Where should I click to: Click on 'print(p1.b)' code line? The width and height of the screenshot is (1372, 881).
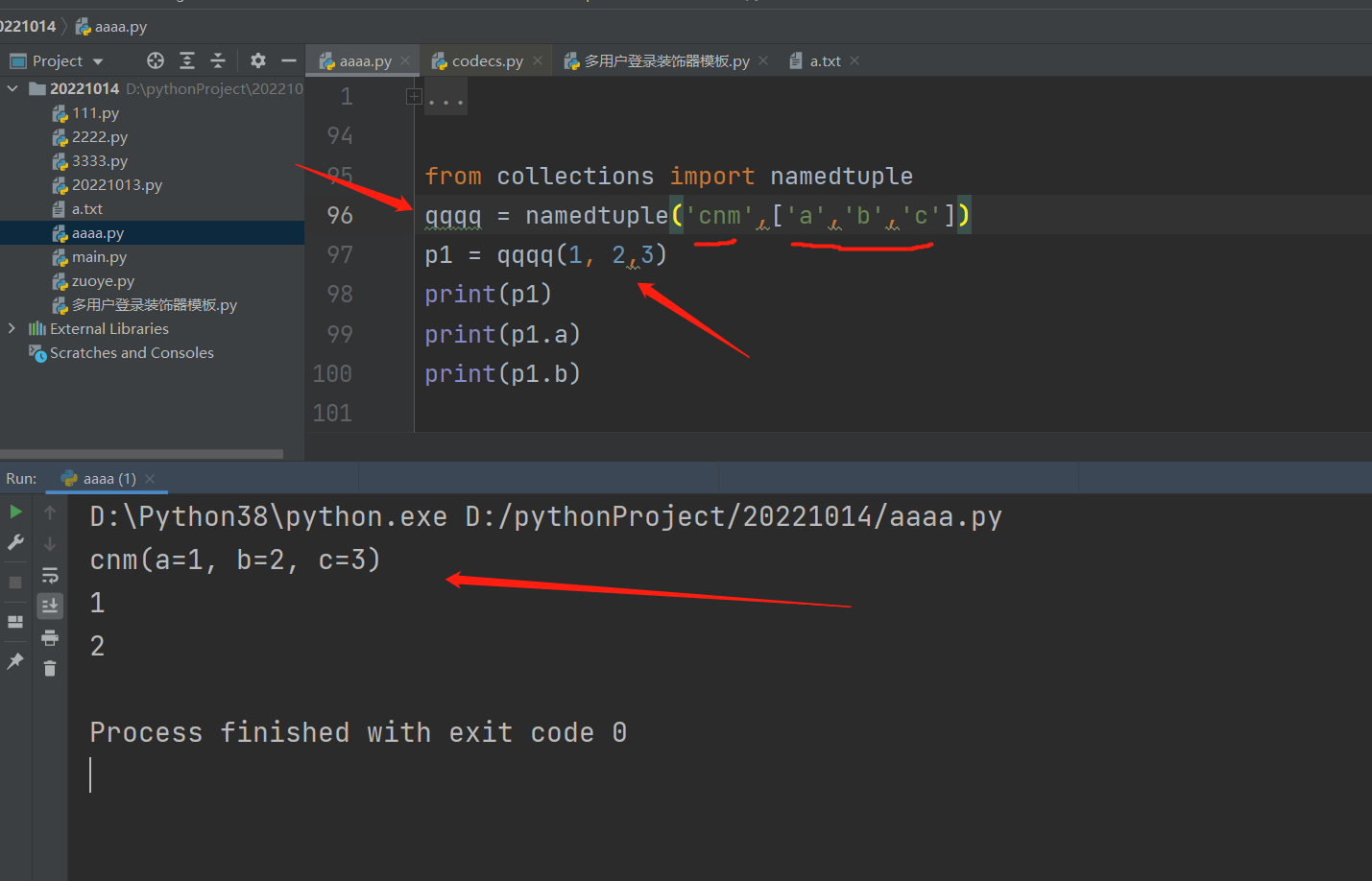502,373
